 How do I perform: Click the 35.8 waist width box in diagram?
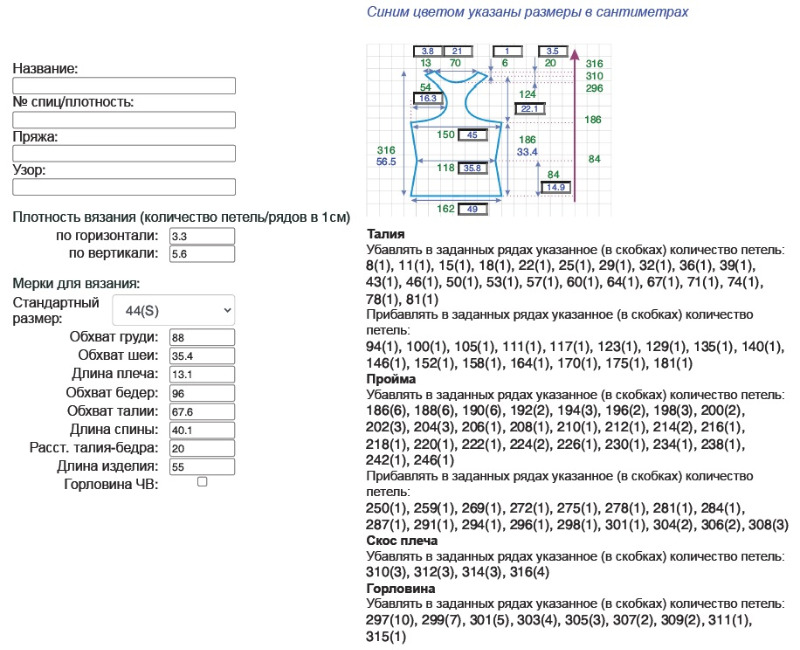tap(473, 169)
